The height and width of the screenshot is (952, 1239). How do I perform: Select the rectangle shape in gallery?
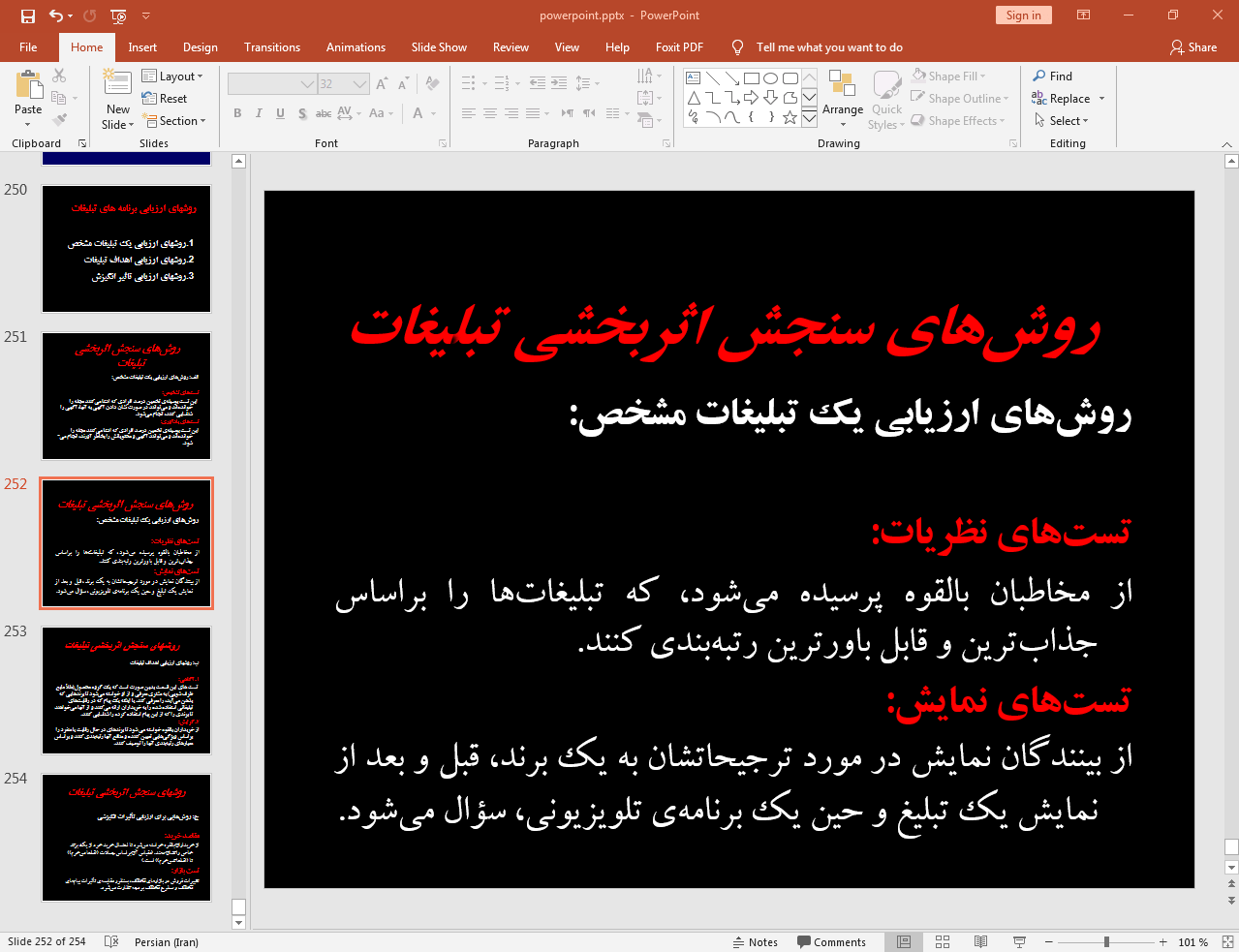pos(751,78)
